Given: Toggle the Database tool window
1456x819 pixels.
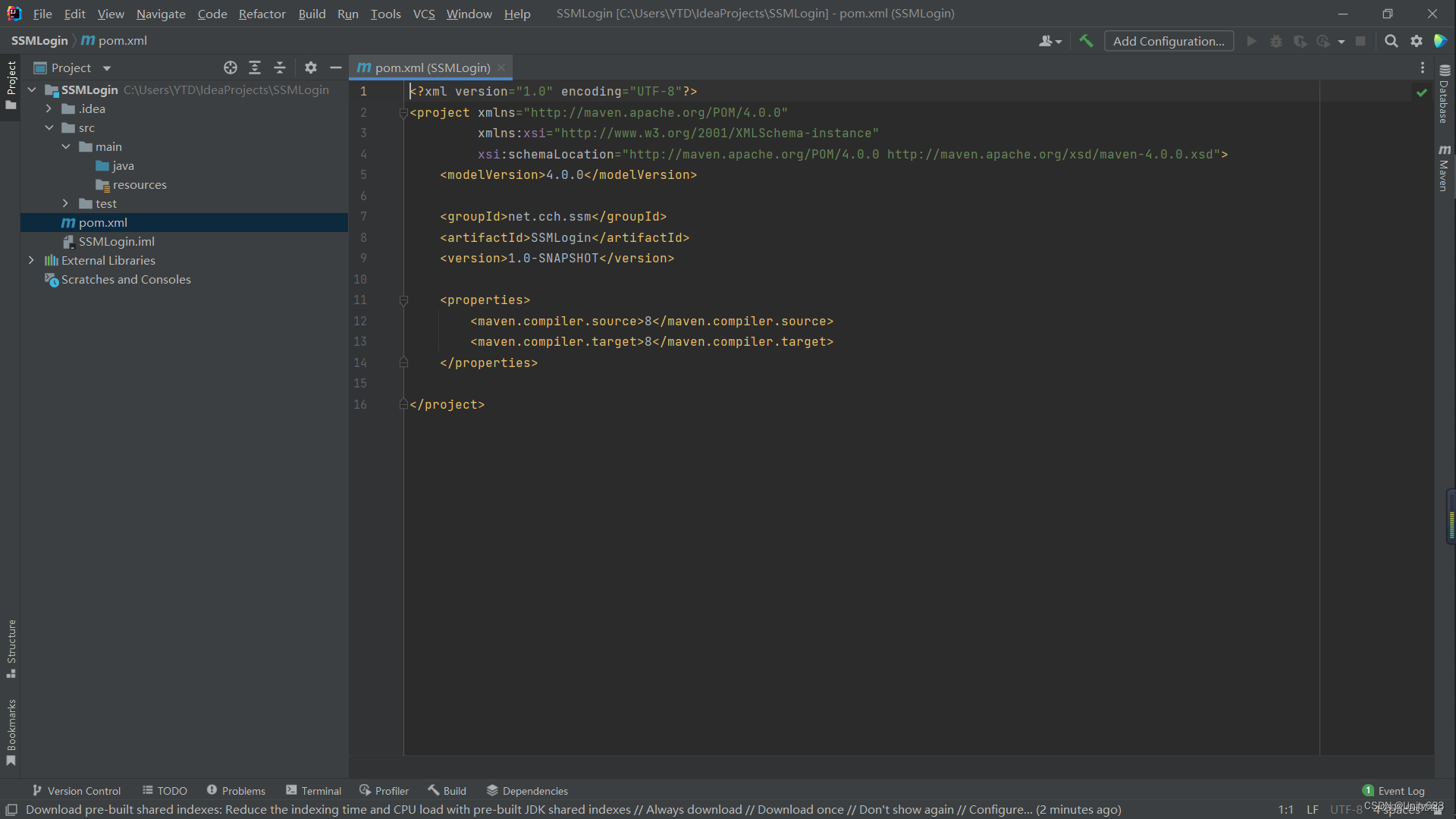Looking at the screenshot, I should click(1444, 94).
